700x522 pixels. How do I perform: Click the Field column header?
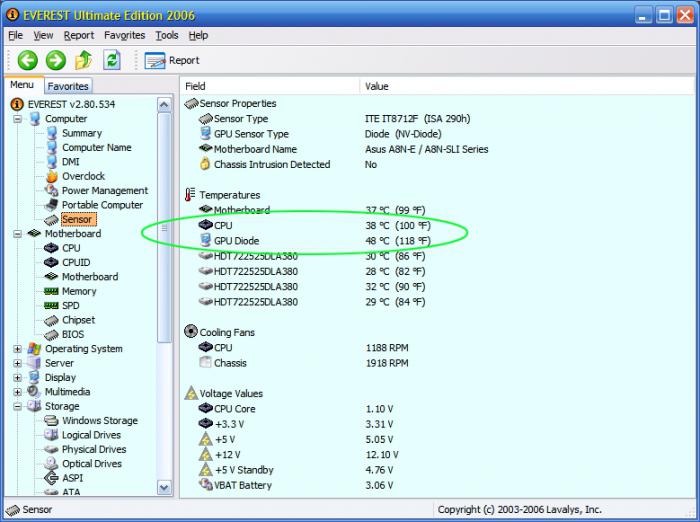click(270, 86)
